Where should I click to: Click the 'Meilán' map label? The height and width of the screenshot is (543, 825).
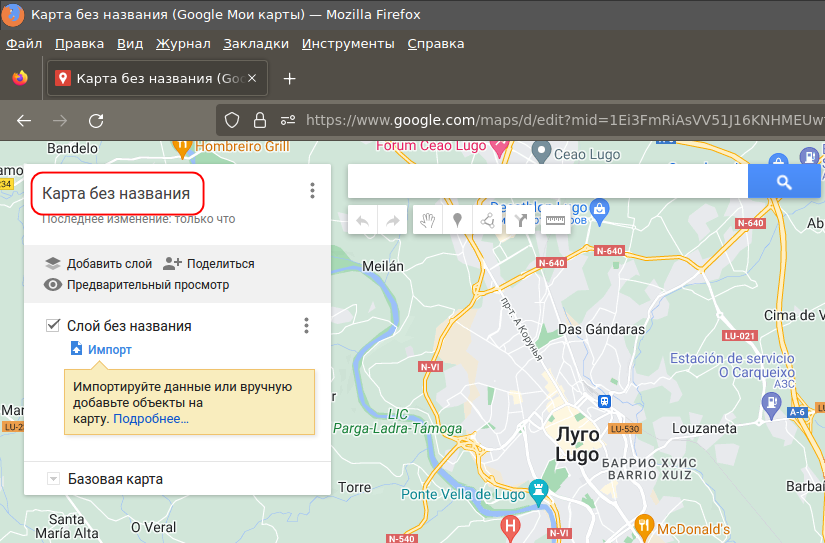pyautogui.click(x=383, y=266)
